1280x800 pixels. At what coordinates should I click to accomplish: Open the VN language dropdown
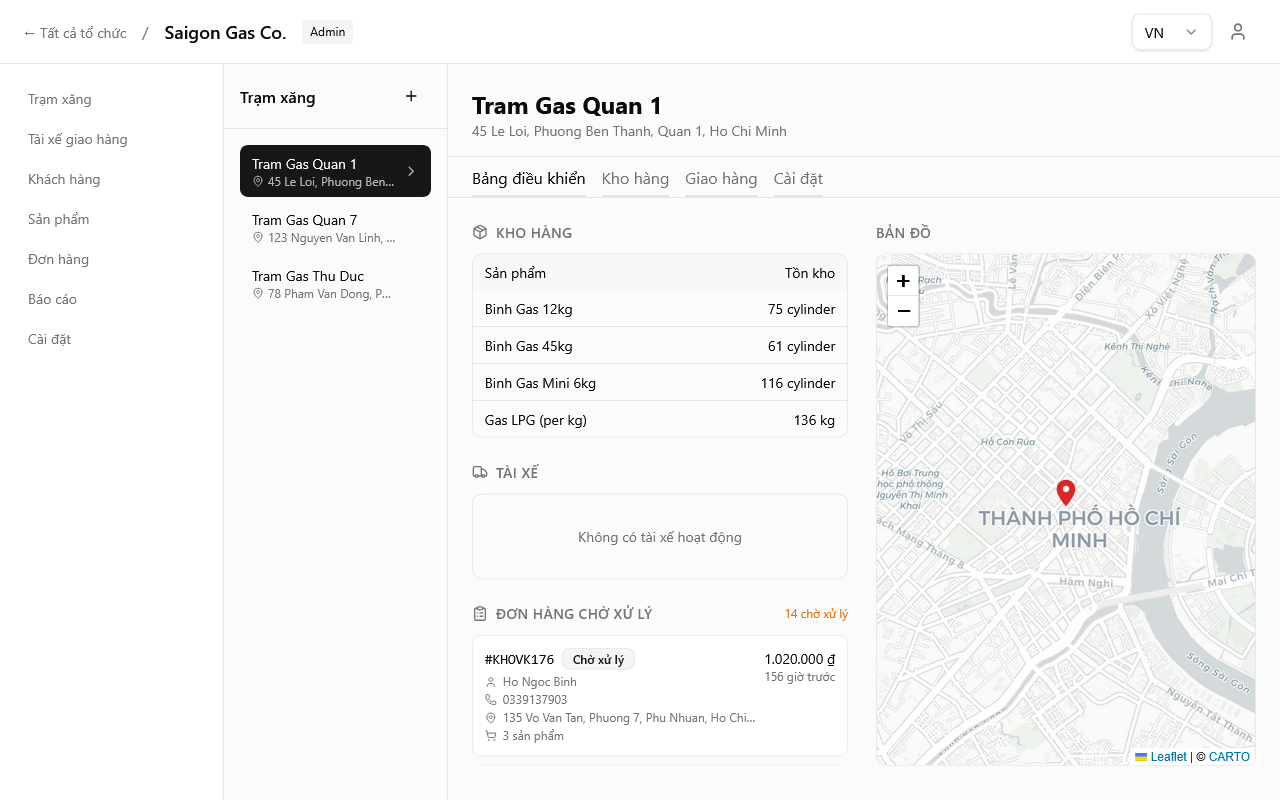pos(1171,32)
